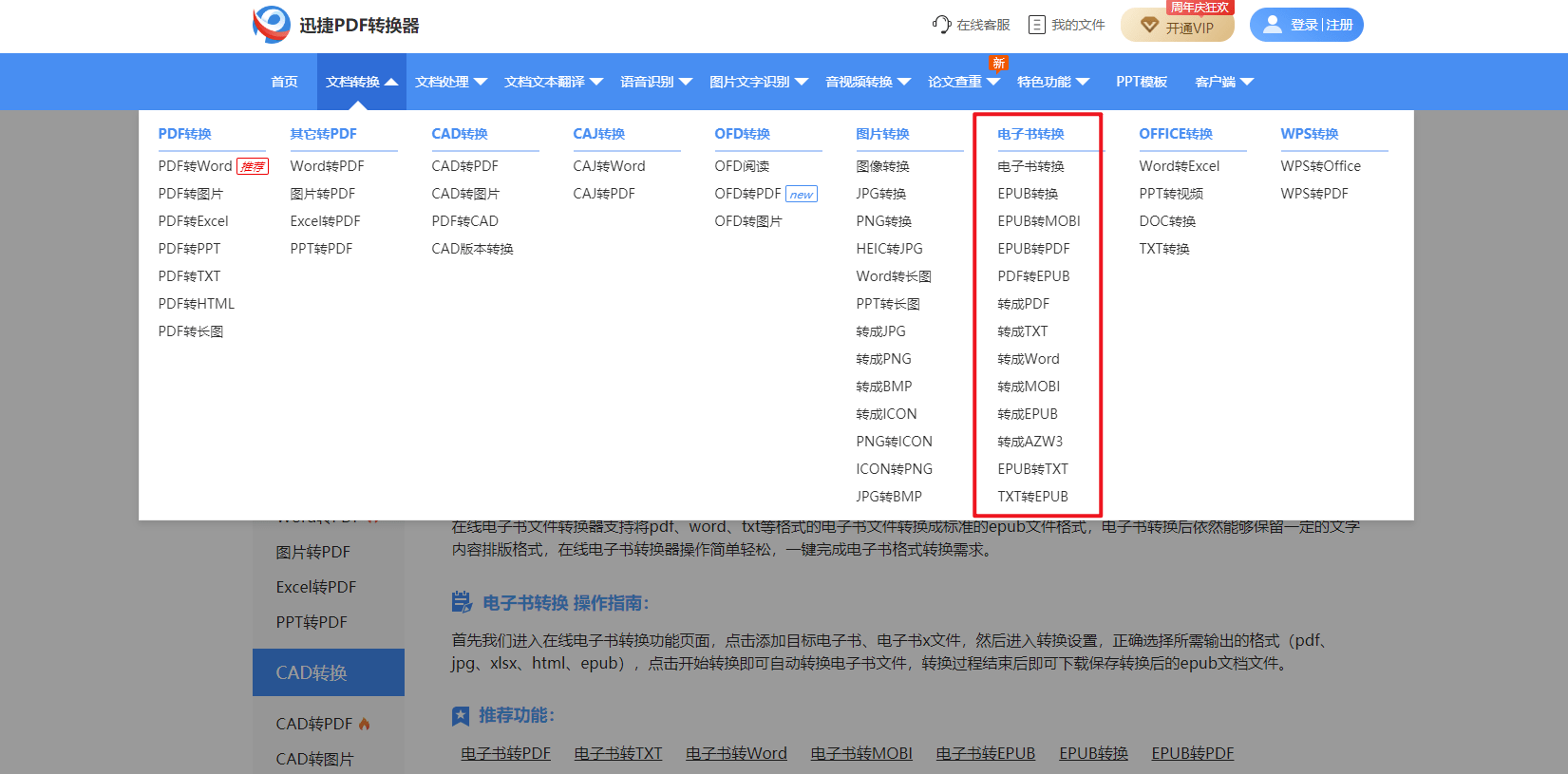Image resolution: width=1568 pixels, height=774 pixels.
Task: Choose 转成AZW3 option
Action: point(1030,442)
